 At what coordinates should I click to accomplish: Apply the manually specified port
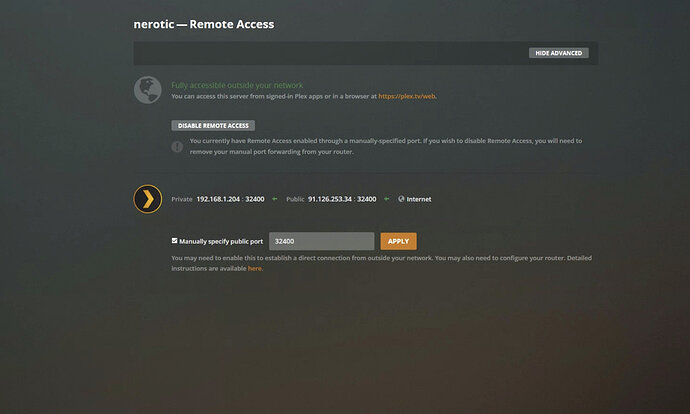pos(398,241)
